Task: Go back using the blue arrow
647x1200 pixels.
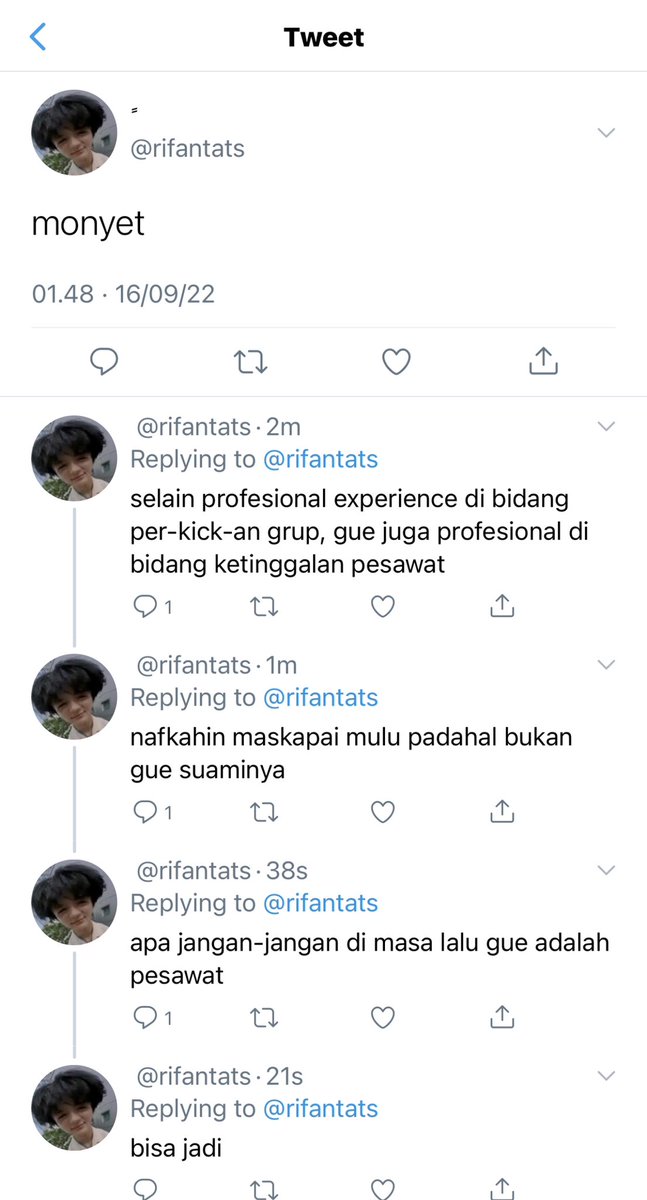Action: [x=38, y=38]
